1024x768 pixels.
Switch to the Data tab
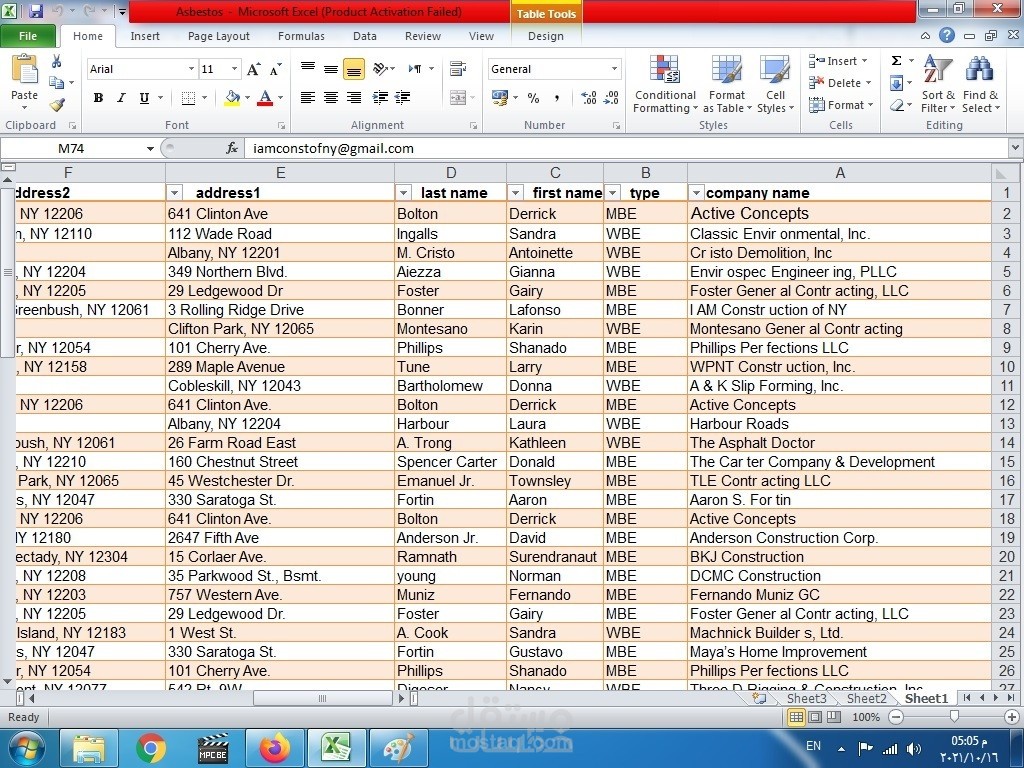[364, 36]
